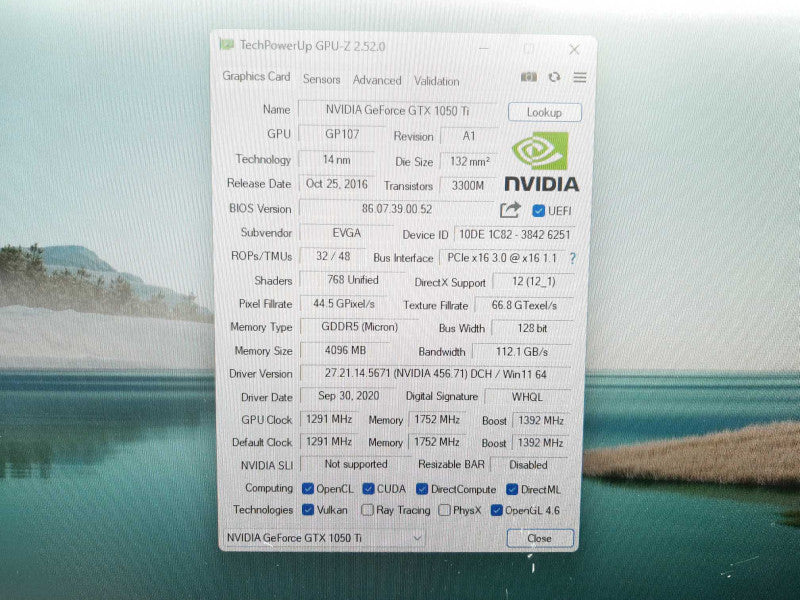
Task: Click the Computing label text
Action: (x=269, y=488)
